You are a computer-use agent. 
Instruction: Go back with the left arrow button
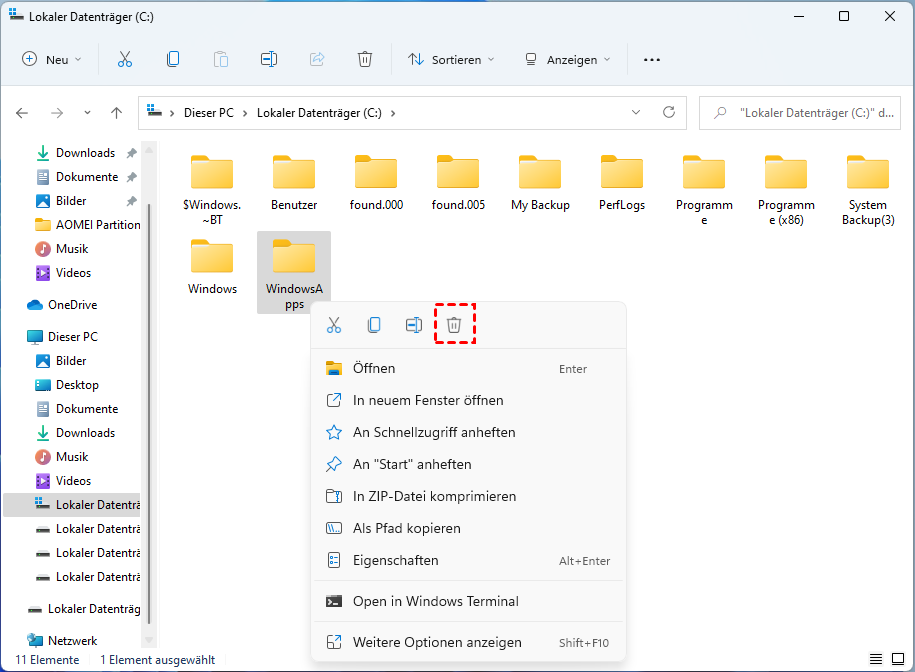(x=22, y=113)
